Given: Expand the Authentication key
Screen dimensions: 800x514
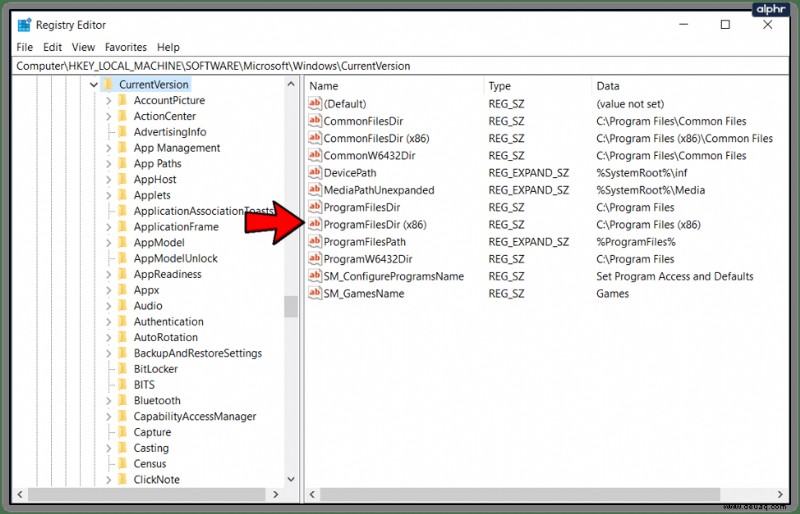Looking at the screenshot, I should pyautogui.click(x=108, y=322).
